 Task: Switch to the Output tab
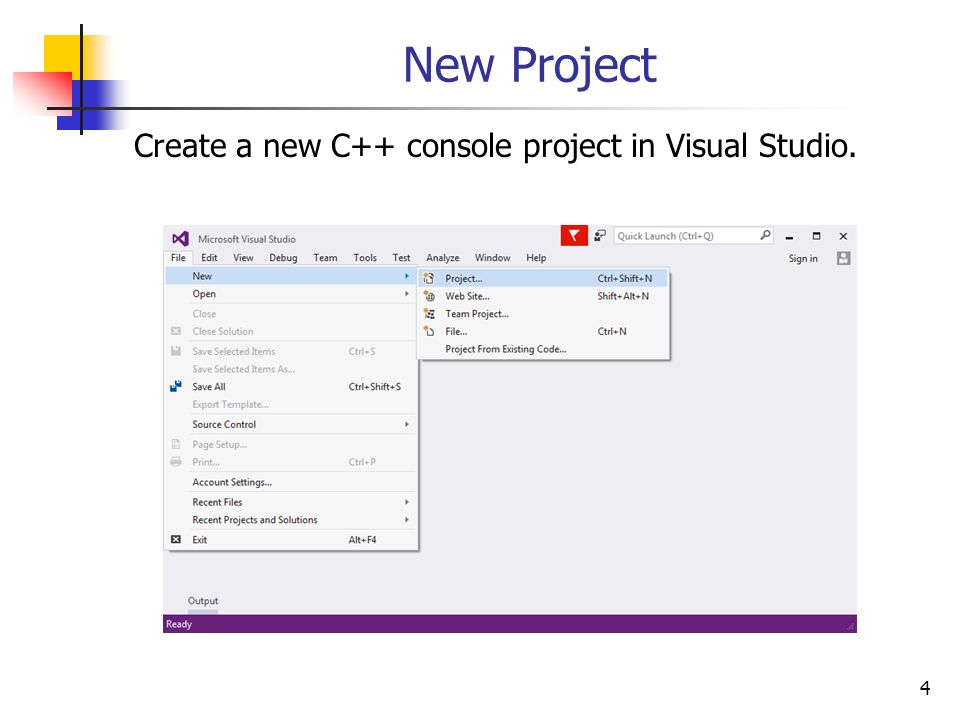tap(203, 601)
